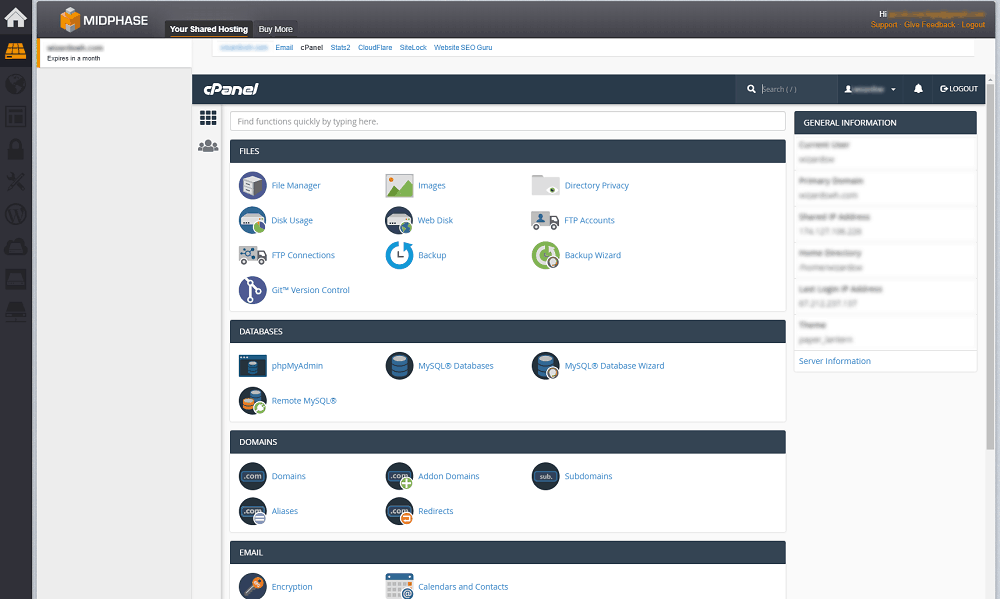The width and height of the screenshot is (1000, 599).
Task: Click the Subdomains icon
Action: [545, 477]
